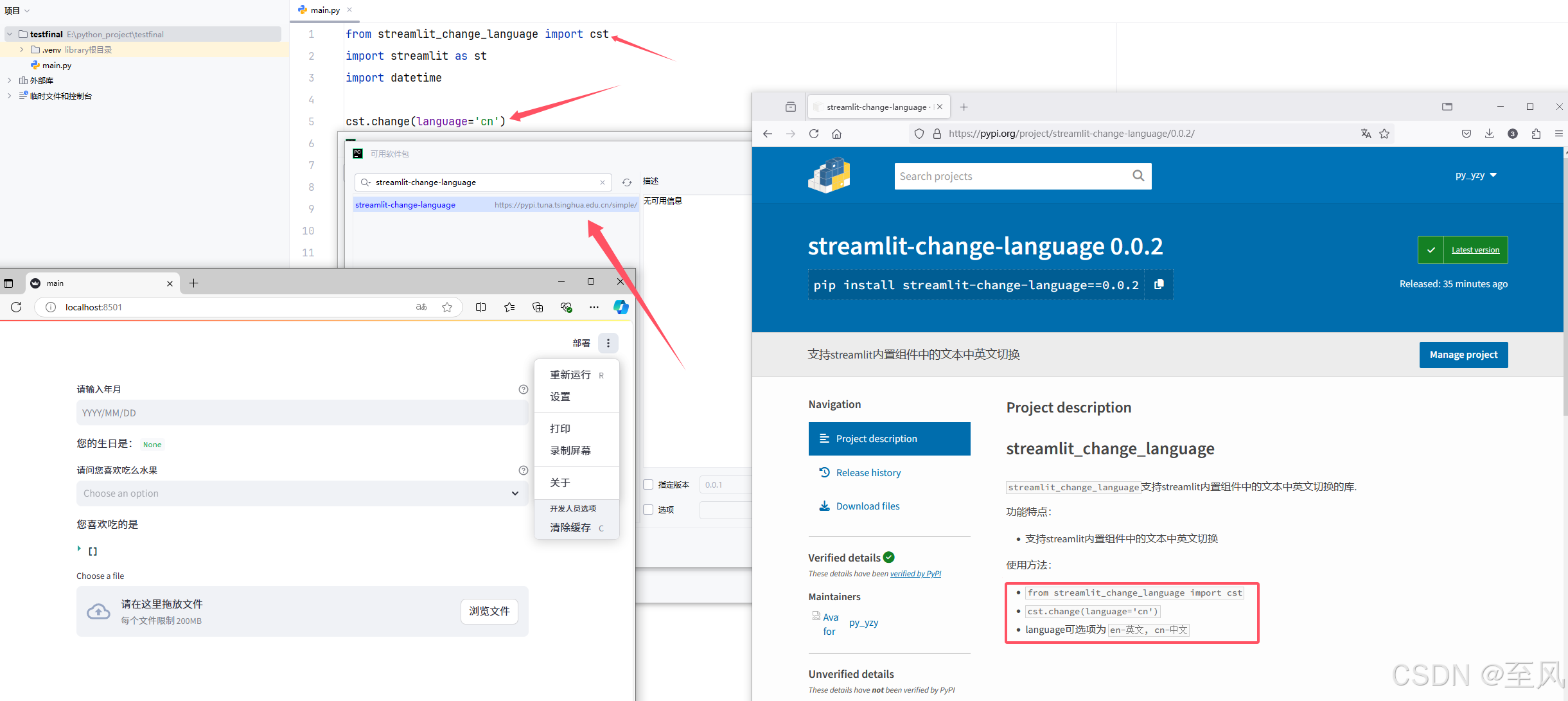The image size is (1568, 701).
Task: Open the py_yzy account dropdown
Action: 1476,175
